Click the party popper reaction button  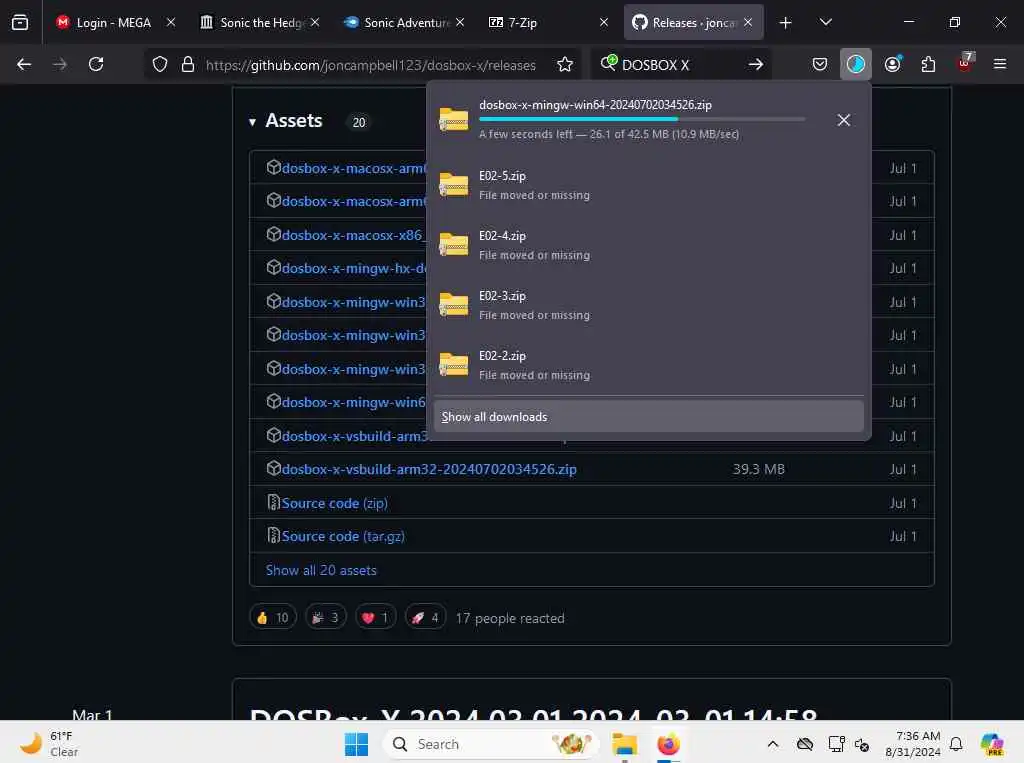point(325,617)
